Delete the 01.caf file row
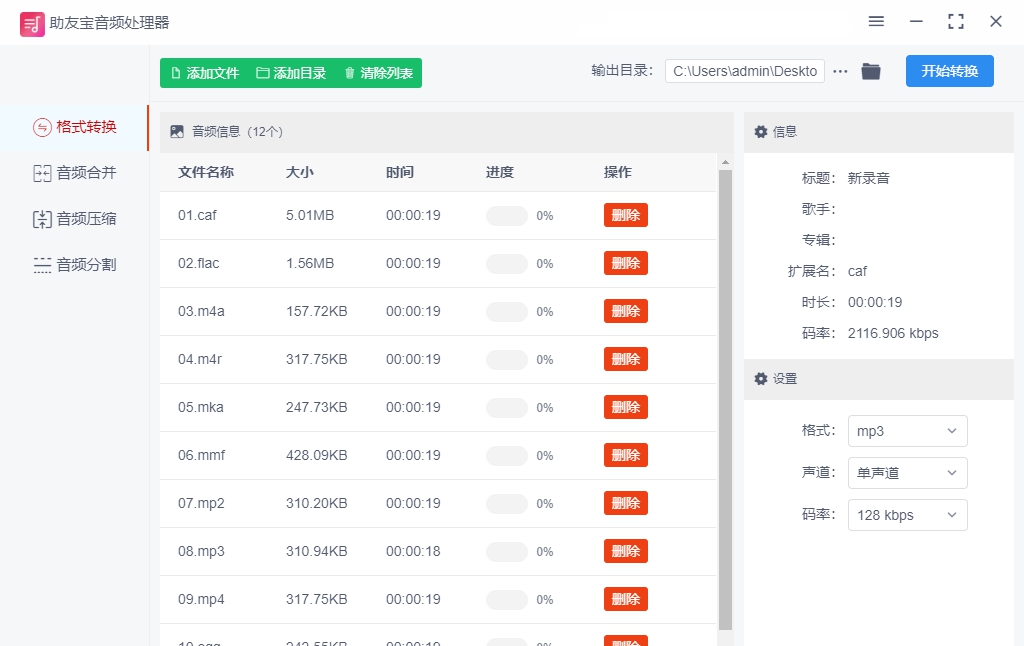 (625, 215)
